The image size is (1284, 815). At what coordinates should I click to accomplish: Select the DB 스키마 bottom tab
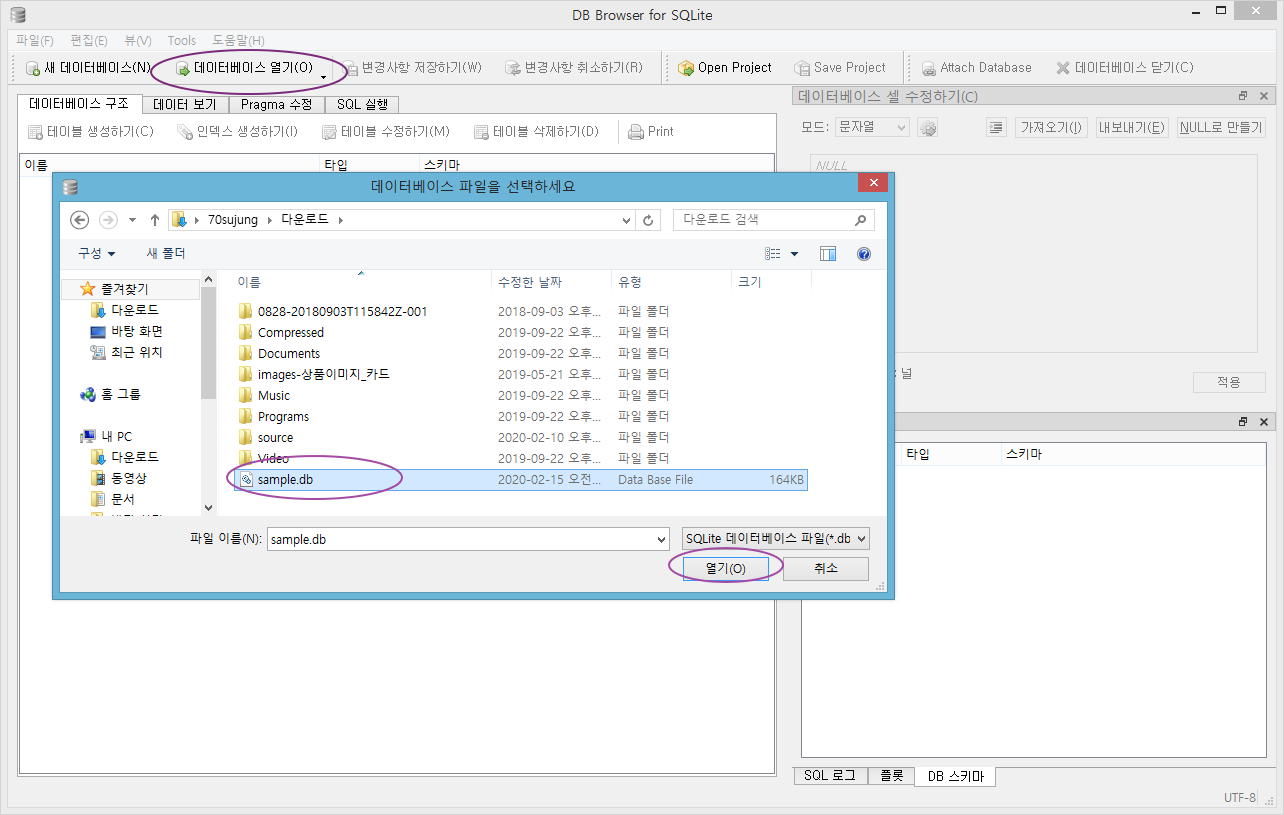click(x=955, y=776)
